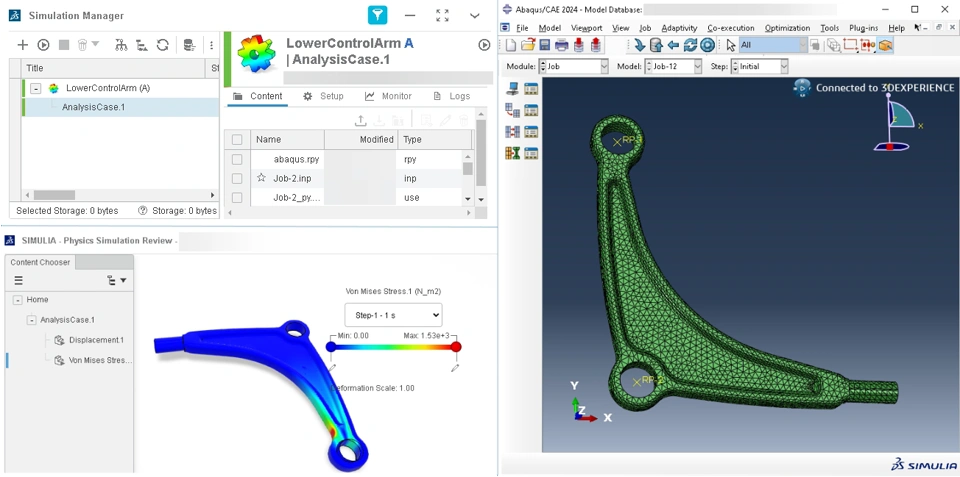Open the Optimization menu

click(787, 28)
